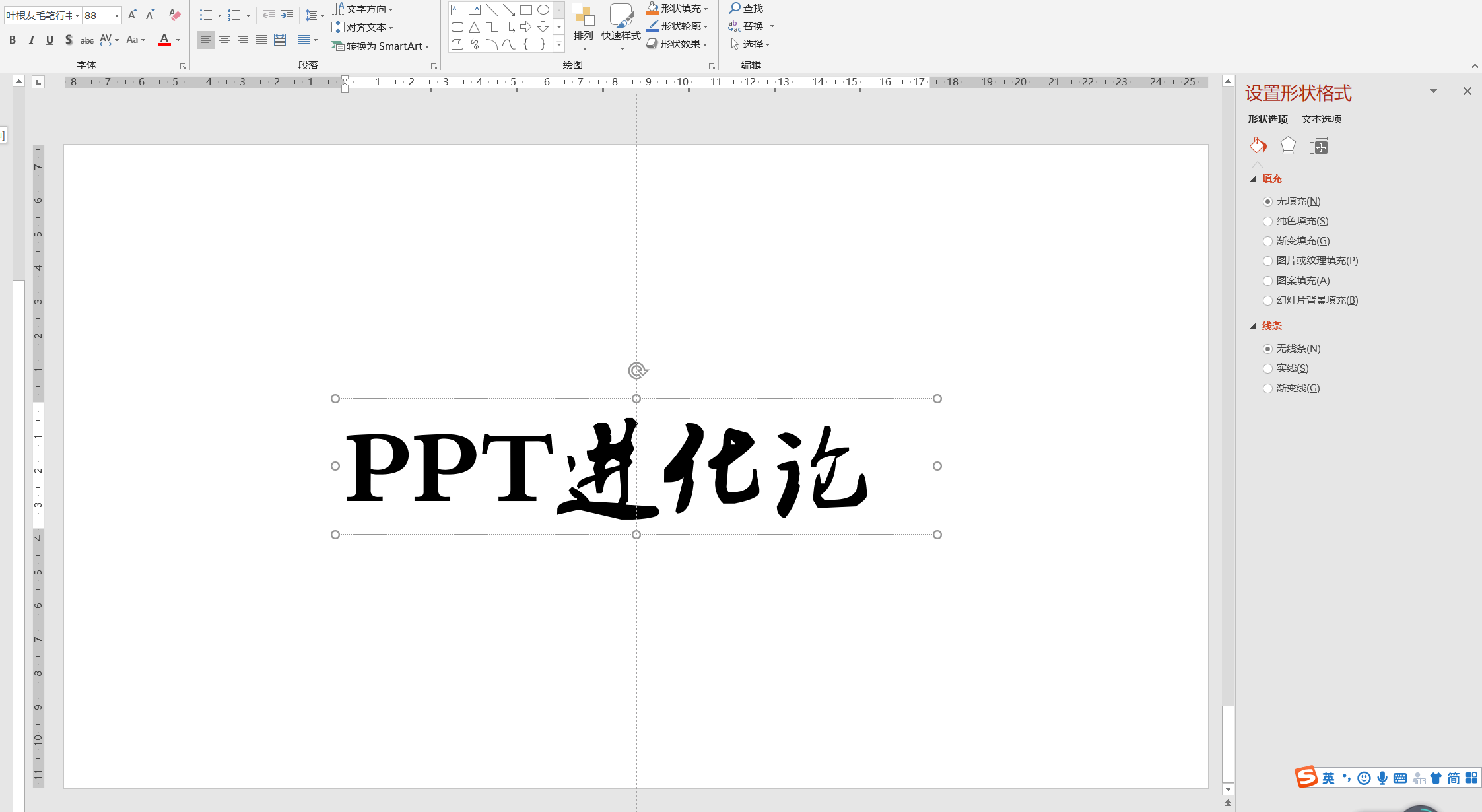Select solid line 实线
The image size is (1482, 812).
click(x=1286, y=368)
